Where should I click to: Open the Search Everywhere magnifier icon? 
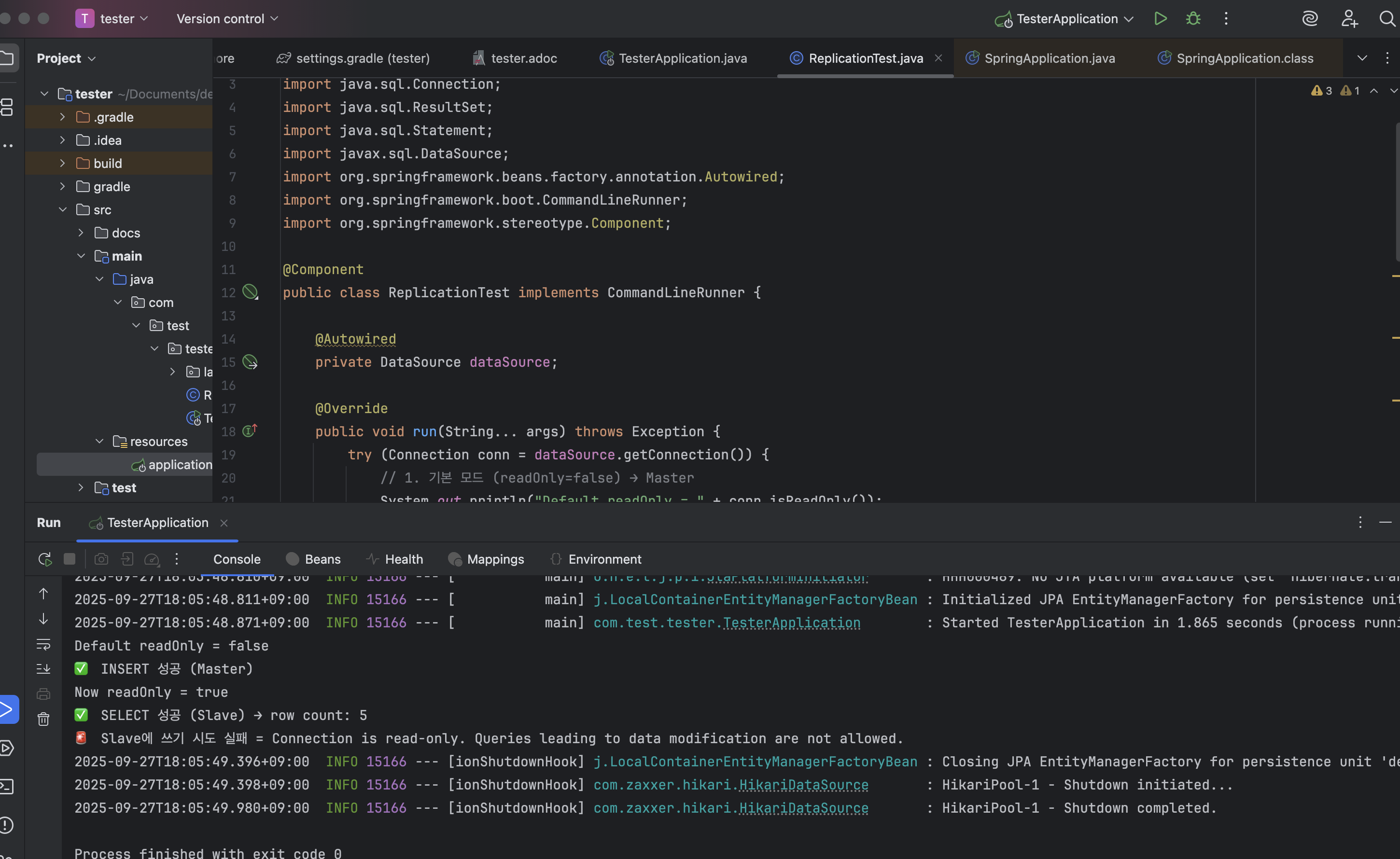1387,19
